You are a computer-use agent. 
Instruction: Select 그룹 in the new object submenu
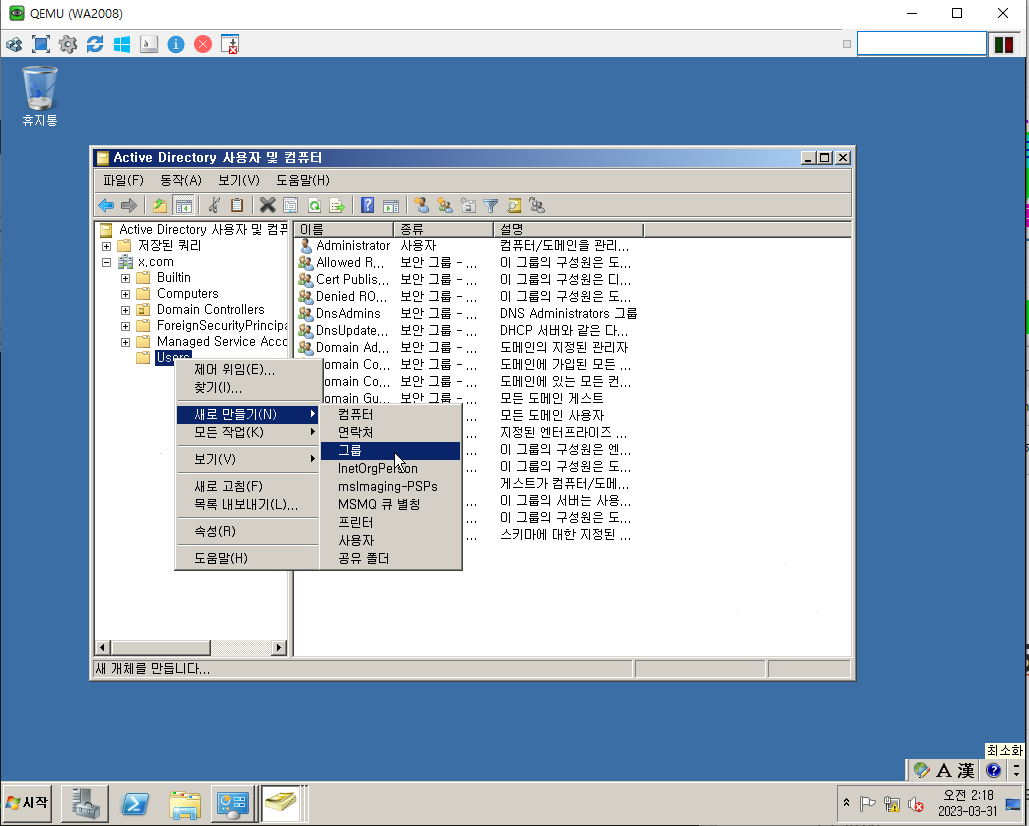click(390, 450)
